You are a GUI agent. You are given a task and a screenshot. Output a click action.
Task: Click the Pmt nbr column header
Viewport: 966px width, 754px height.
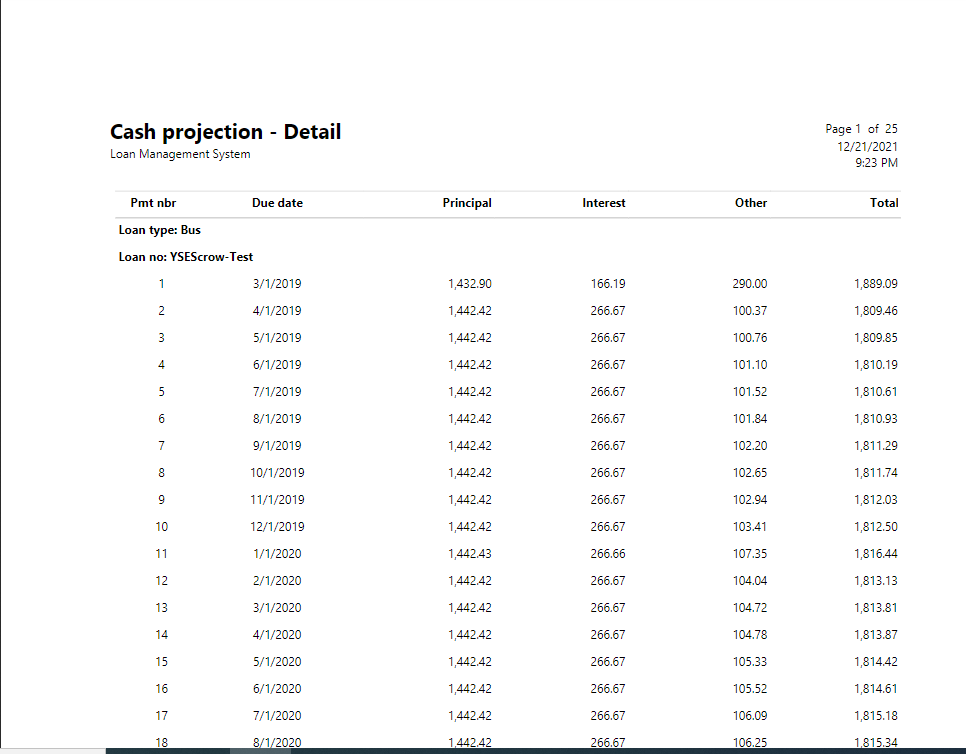153,202
